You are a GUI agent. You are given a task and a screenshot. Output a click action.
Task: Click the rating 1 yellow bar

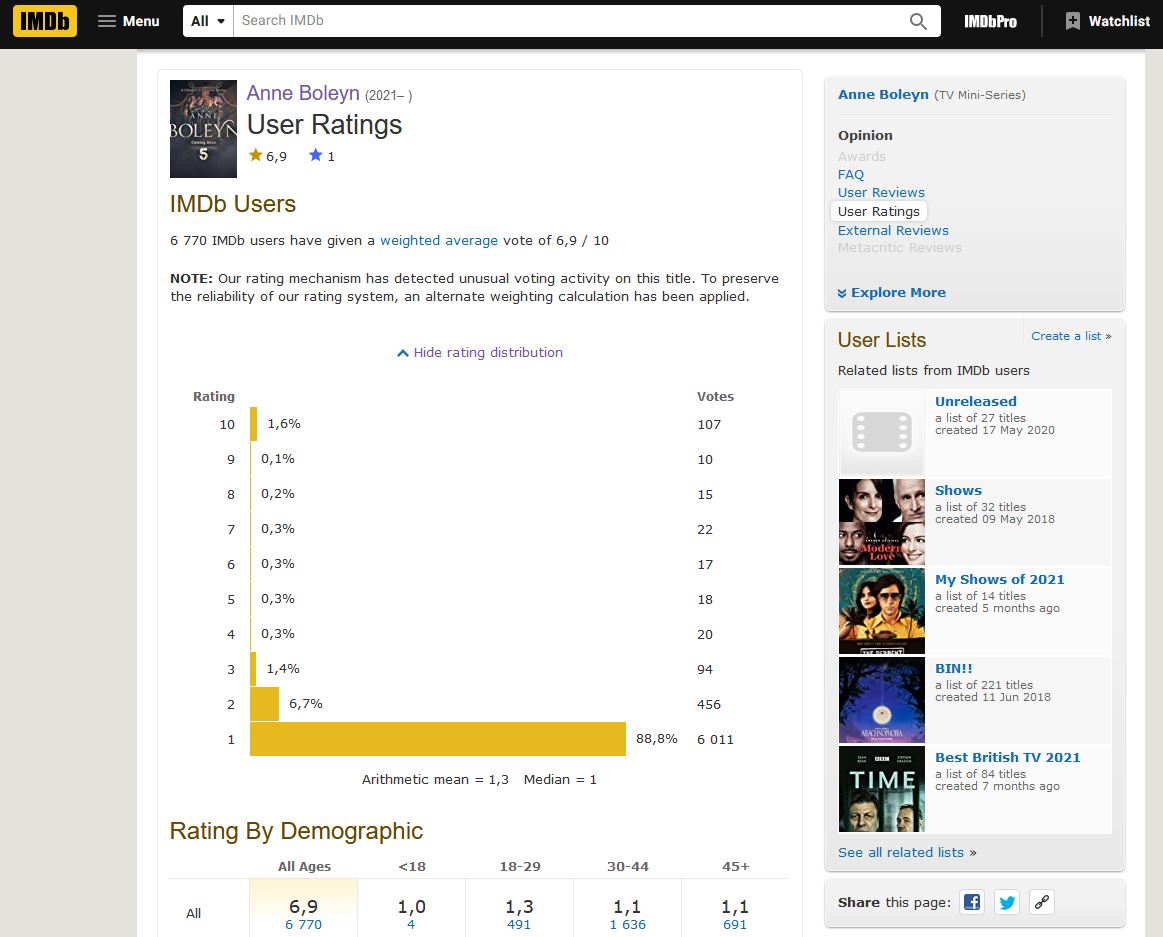438,739
